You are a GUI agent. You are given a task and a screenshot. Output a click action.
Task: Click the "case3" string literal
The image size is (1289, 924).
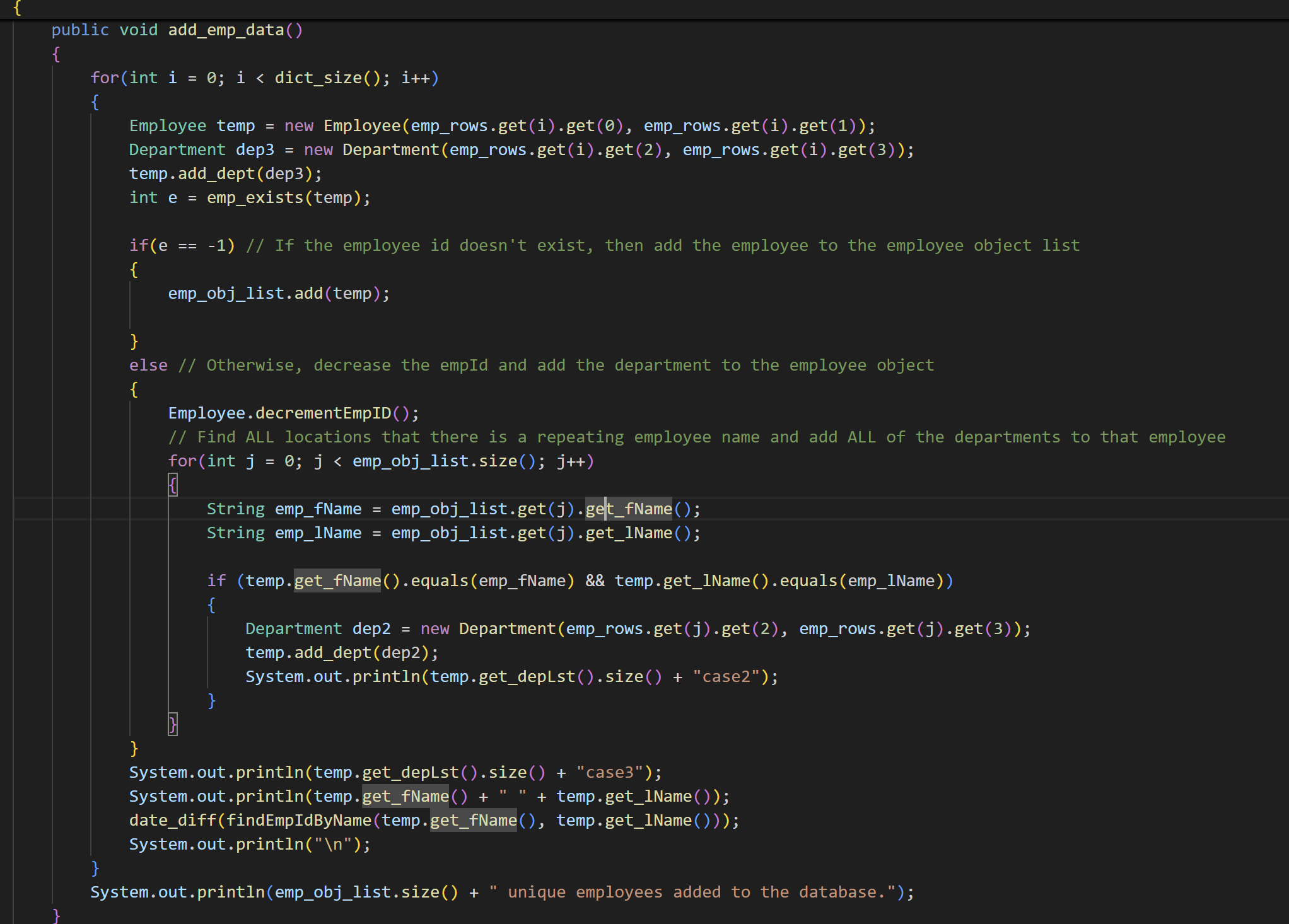pyautogui.click(x=609, y=773)
